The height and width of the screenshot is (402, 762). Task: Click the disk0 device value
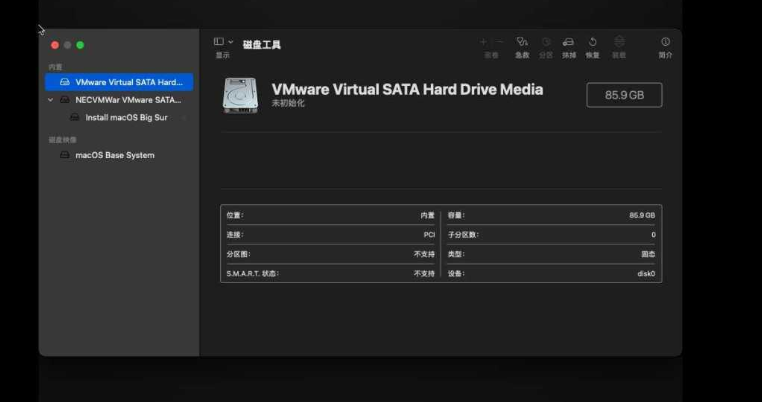pos(646,274)
